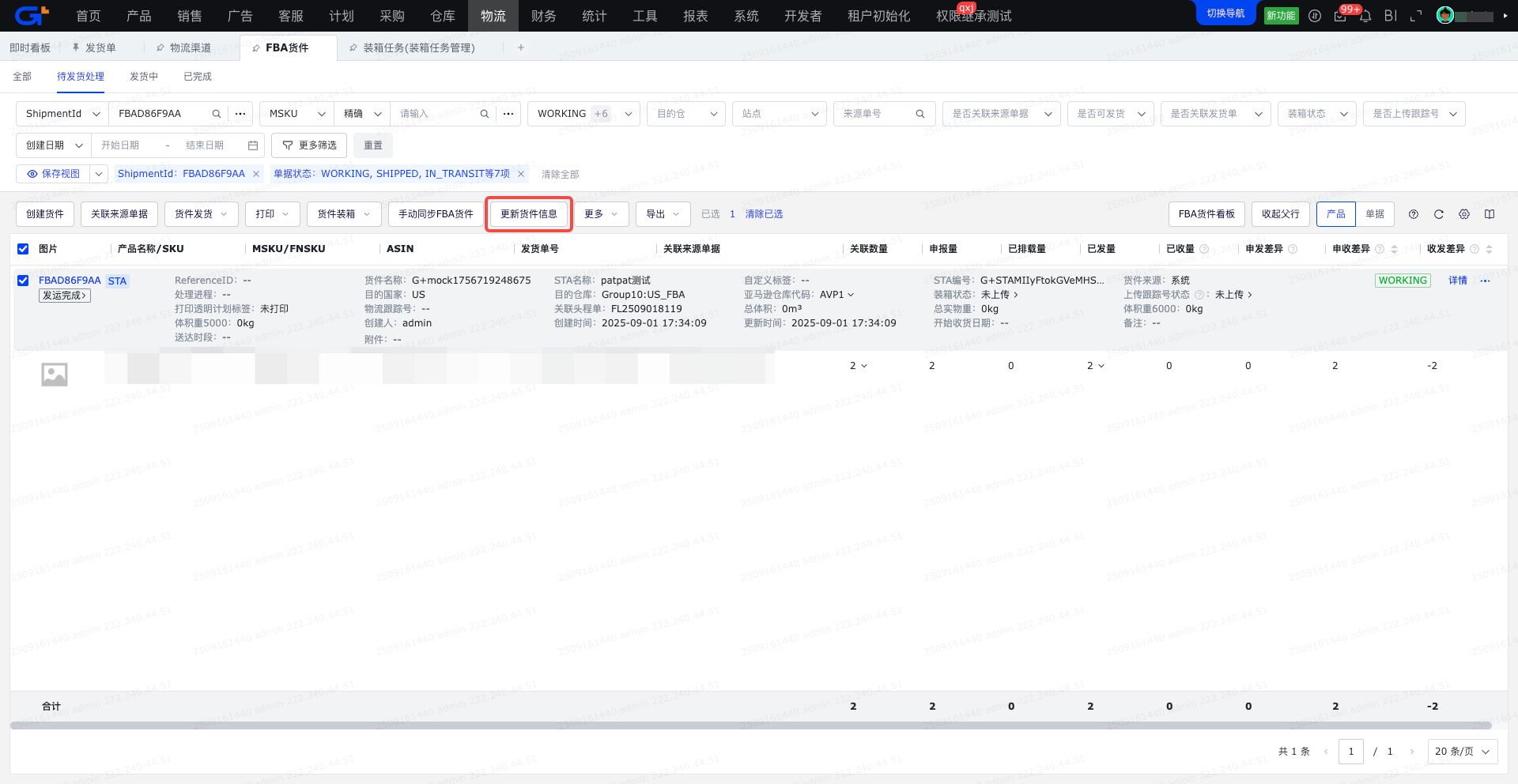Click the search icon in the 来源单号 field

tap(920, 114)
